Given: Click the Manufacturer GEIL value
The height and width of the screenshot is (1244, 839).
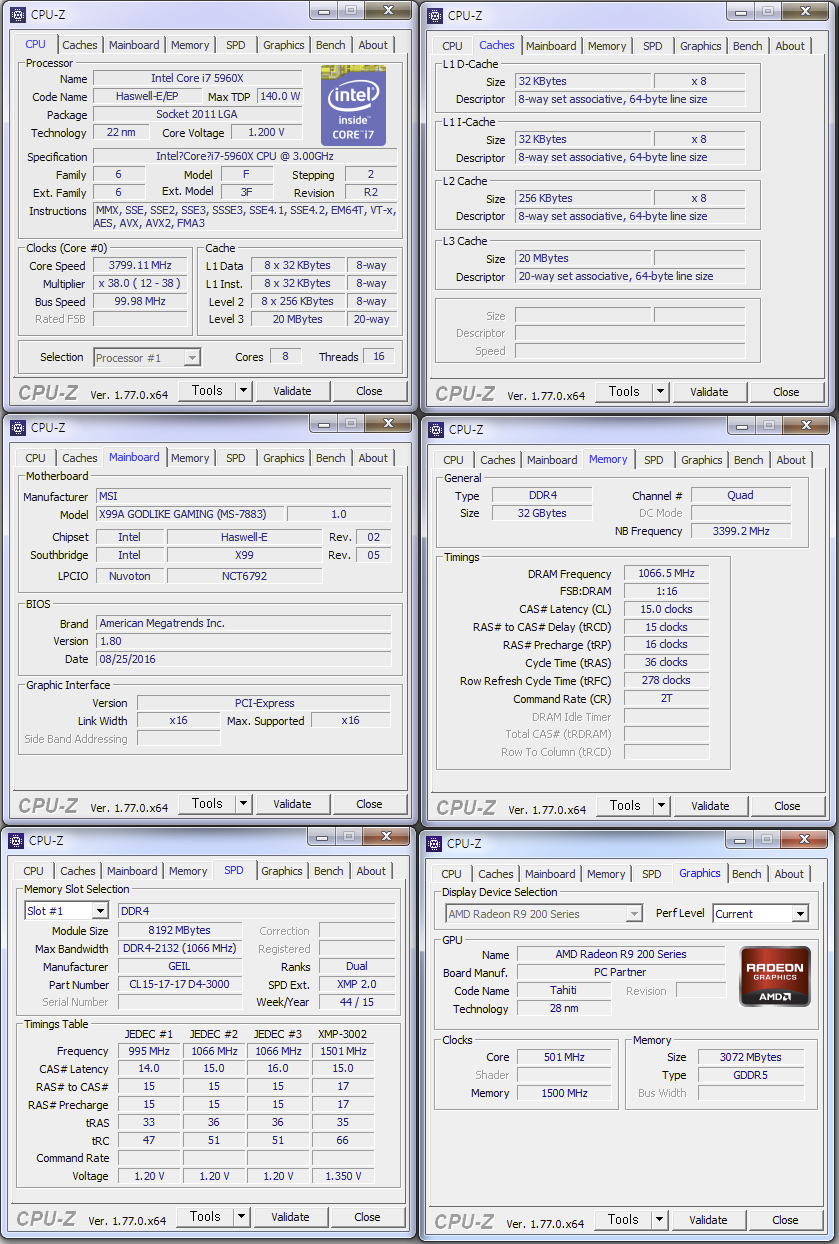Looking at the screenshot, I should [x=180, y=967].
